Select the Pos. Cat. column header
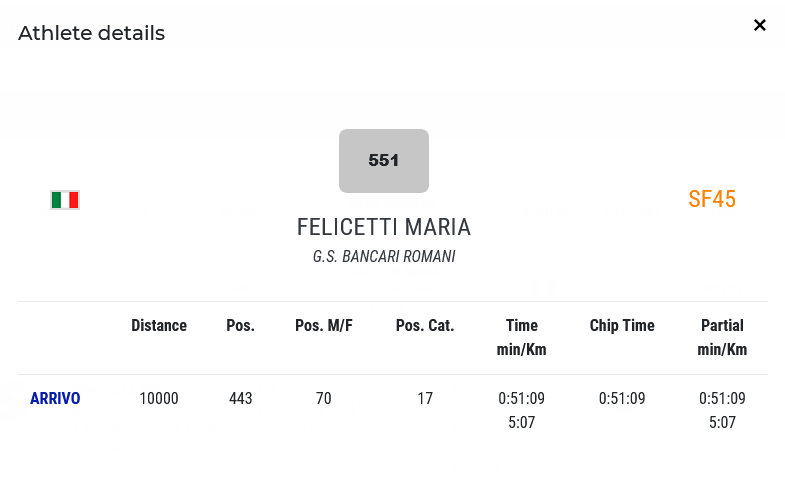This screenshot has width=785, height=477. click(x=425, y=326)
